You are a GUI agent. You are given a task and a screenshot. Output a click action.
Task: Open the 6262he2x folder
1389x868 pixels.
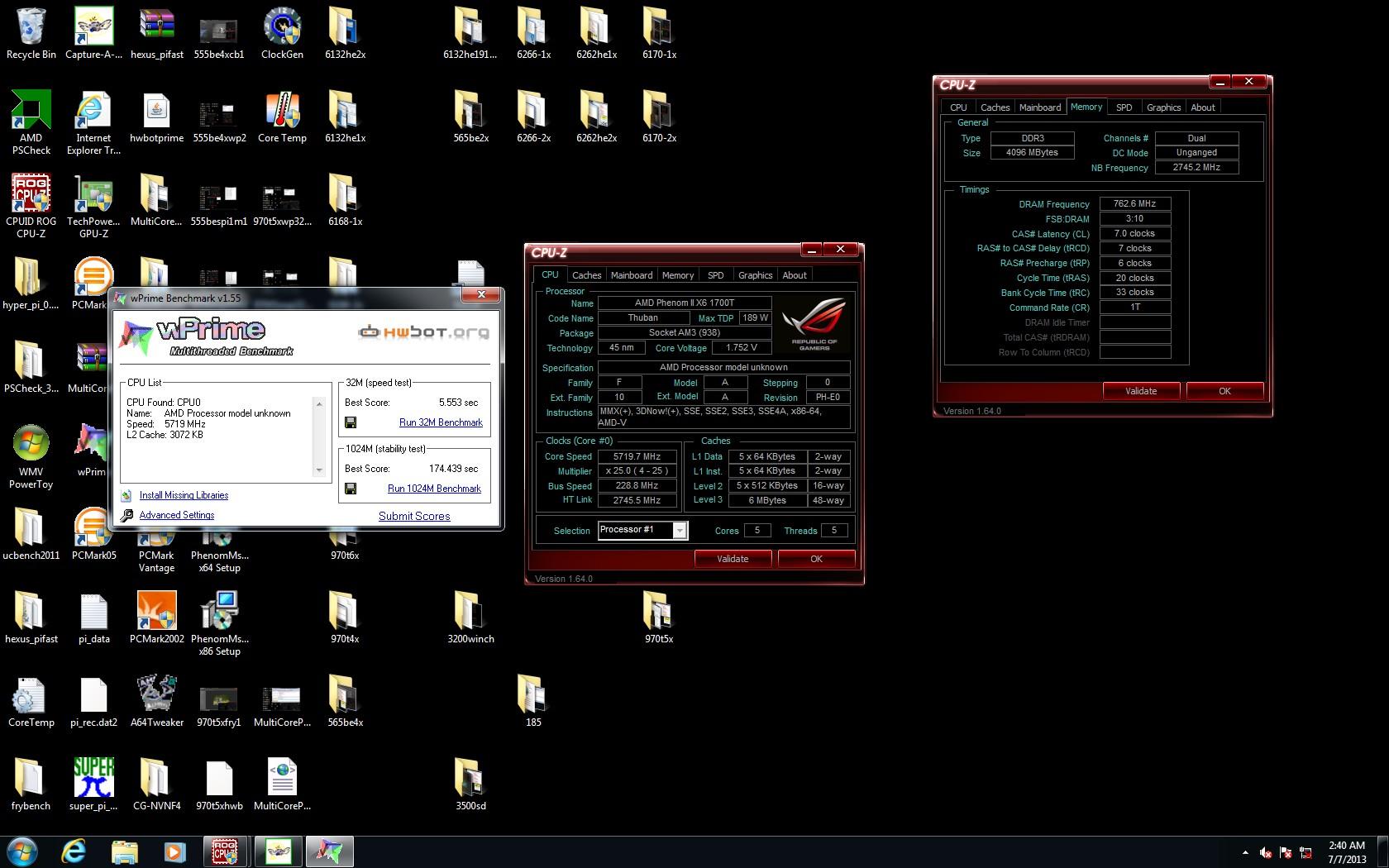click(596, 118)
